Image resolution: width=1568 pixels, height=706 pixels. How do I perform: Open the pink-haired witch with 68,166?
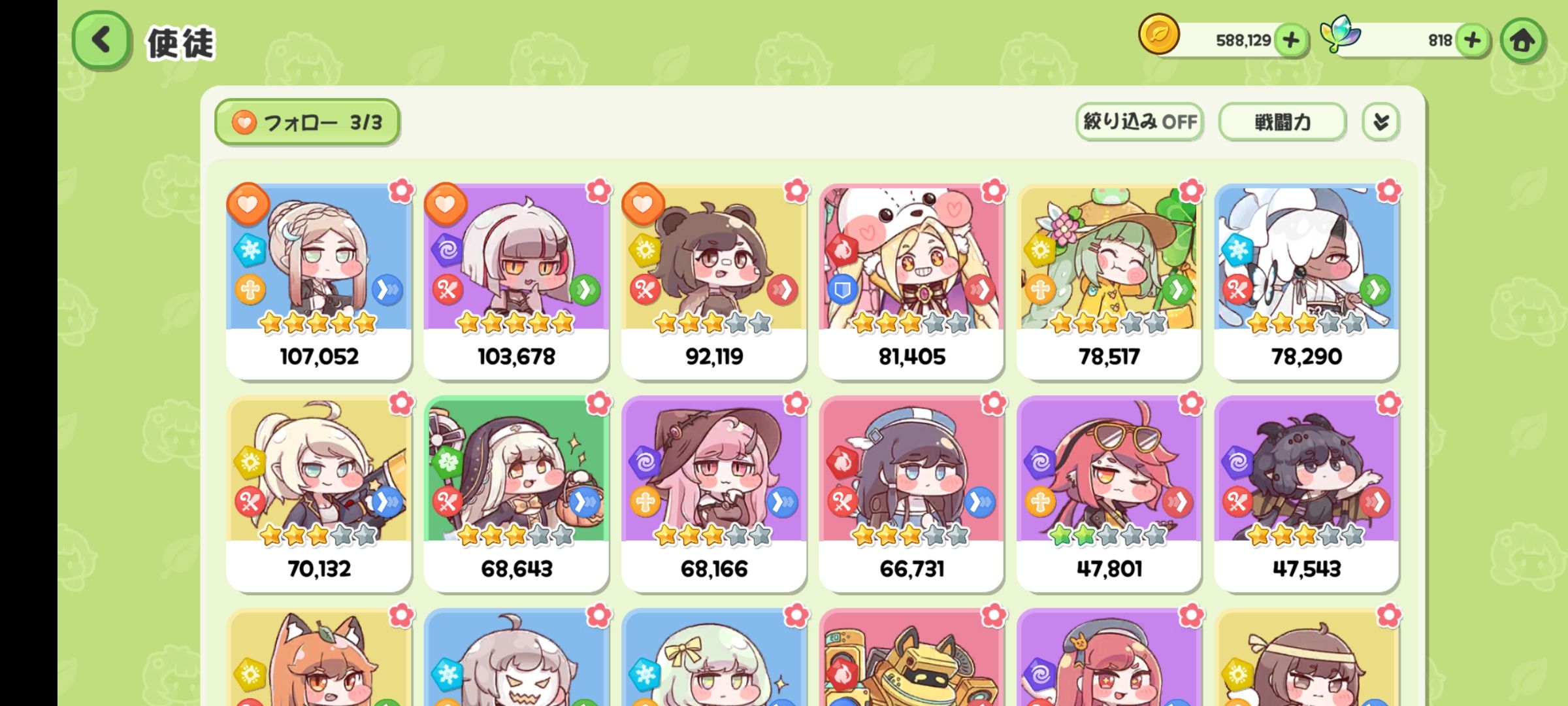click(x=714, y=495)
